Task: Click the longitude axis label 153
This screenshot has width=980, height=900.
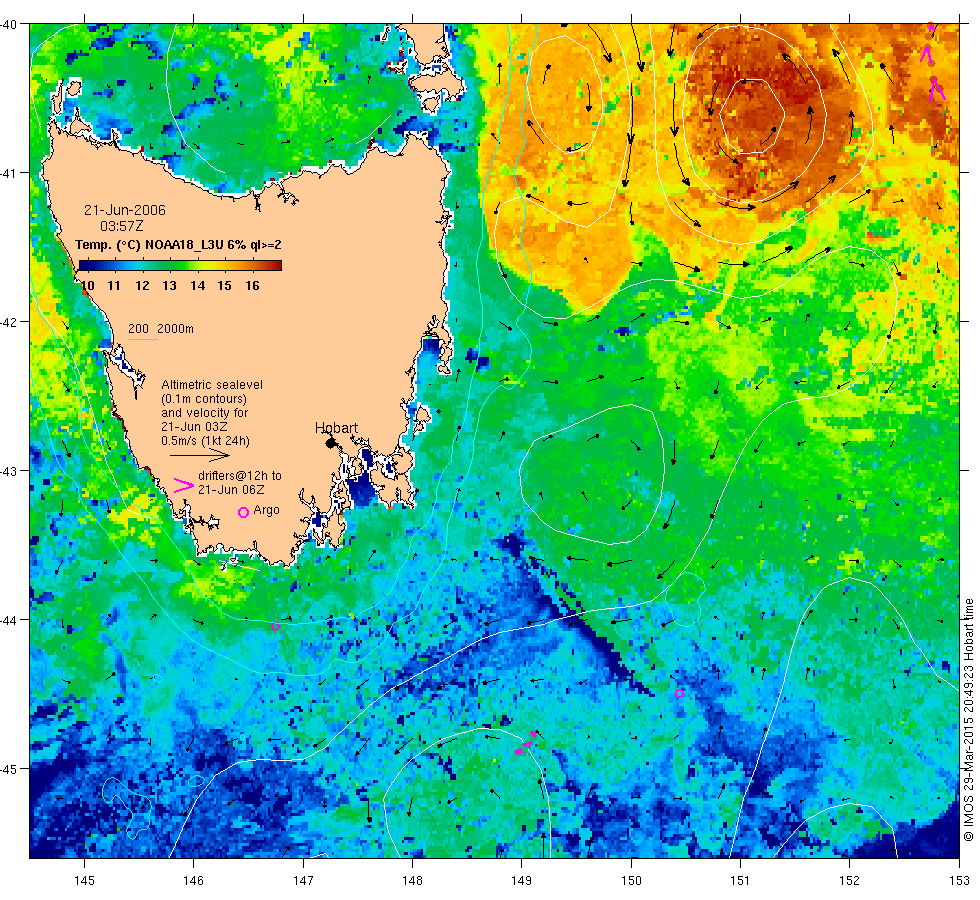Action: pos(959,881)
